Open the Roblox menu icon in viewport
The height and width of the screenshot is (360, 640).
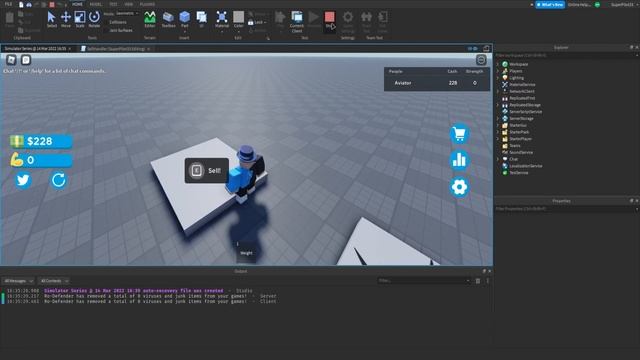point(11,60)
